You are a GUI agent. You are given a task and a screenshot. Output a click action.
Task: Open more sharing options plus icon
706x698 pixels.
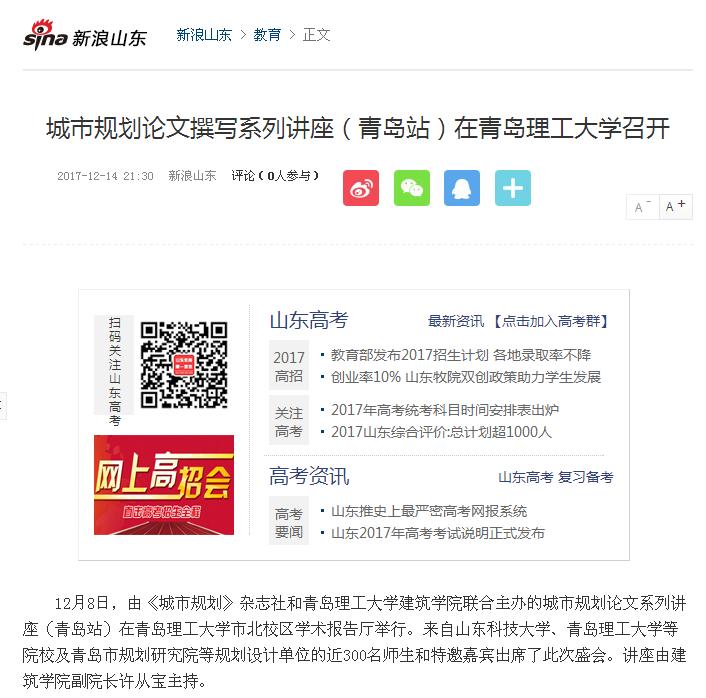tap(513, 188)
